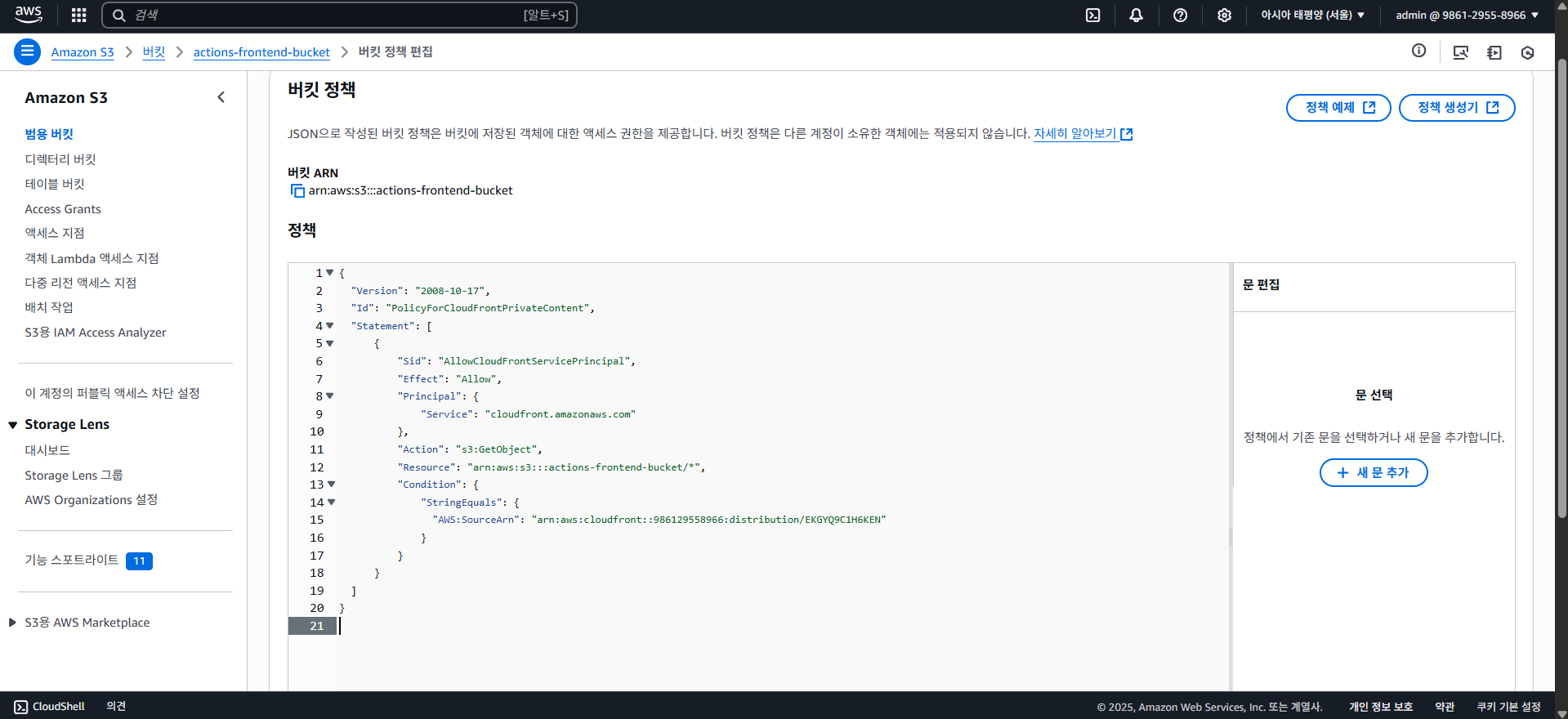
Task: Click into the top search field
Action: point(339,15)
